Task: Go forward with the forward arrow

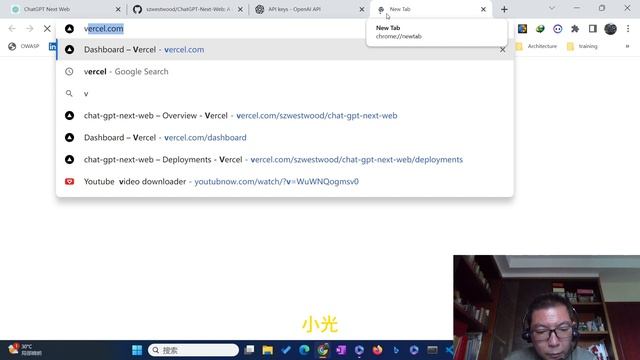Action: coord(29,29)
